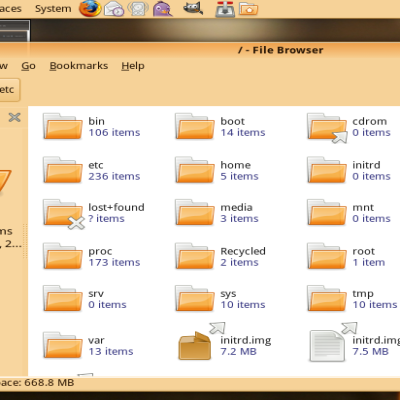The width and height of the screenshot is (400, 400).
Task: Click the workspace switcher thumbnail
Action: [x=15, y=31]
